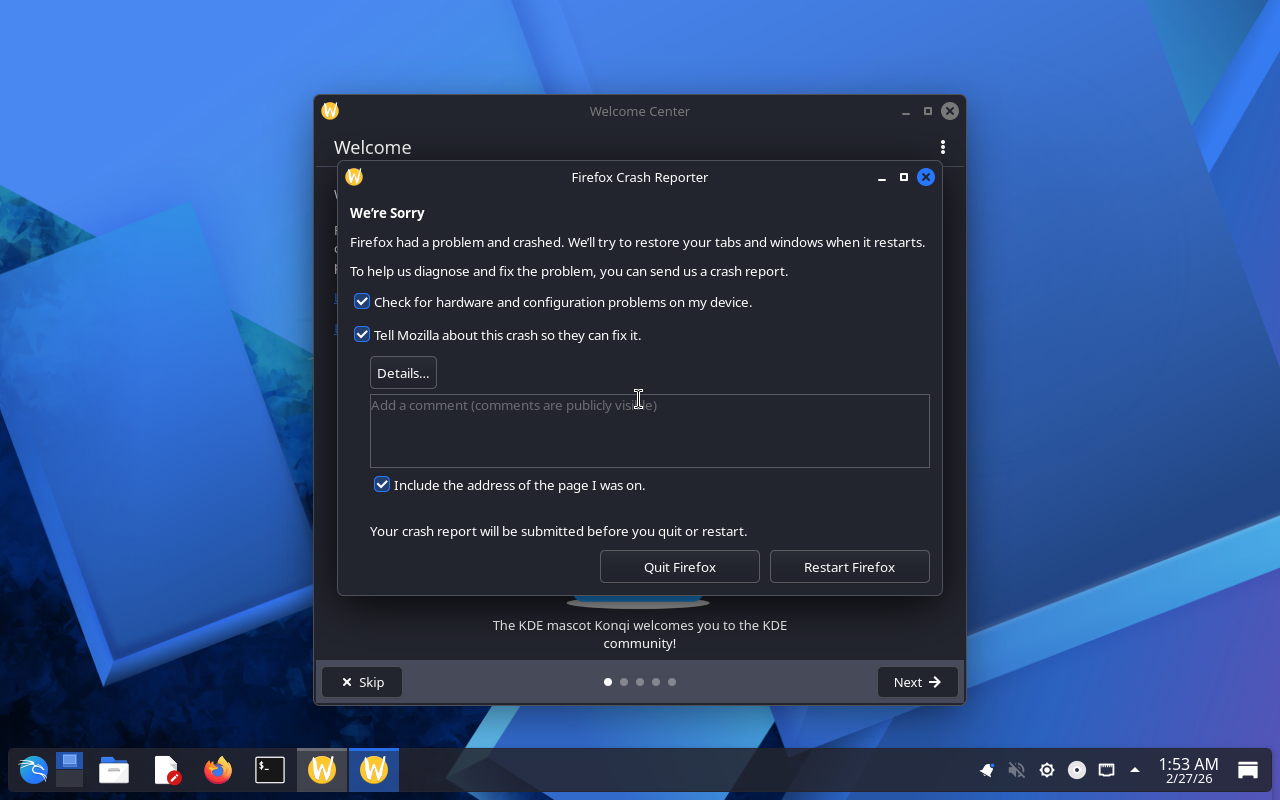
Task: Go to the Next welcome page
Action: click(x=917, y=682)
